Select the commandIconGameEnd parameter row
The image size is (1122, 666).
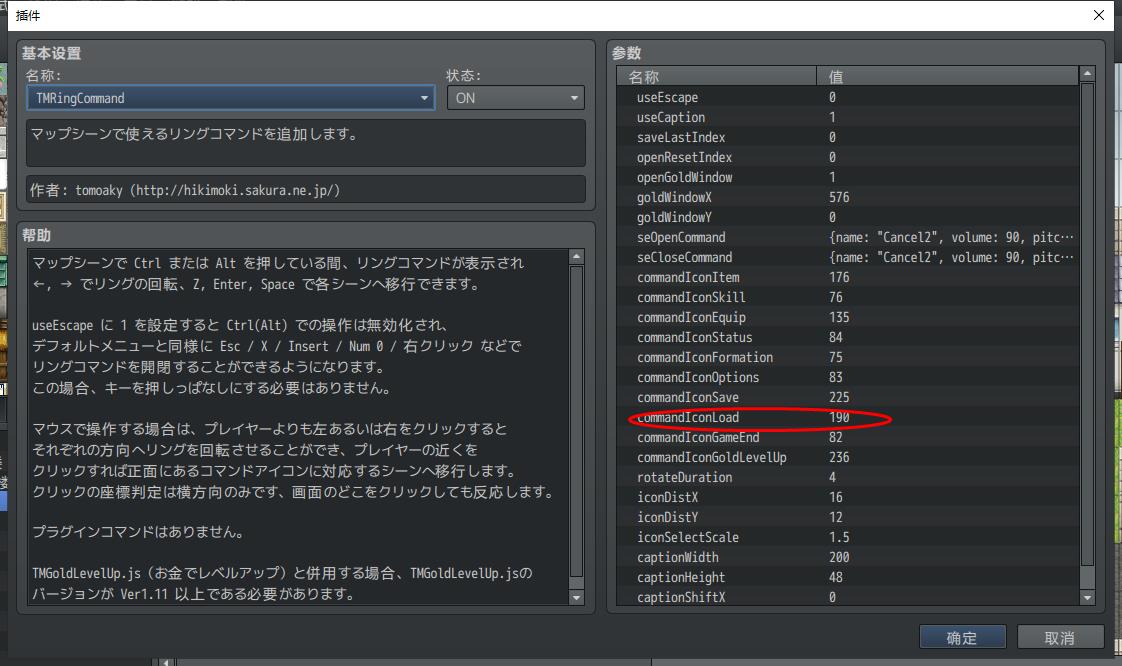click(x=848, y=438)
